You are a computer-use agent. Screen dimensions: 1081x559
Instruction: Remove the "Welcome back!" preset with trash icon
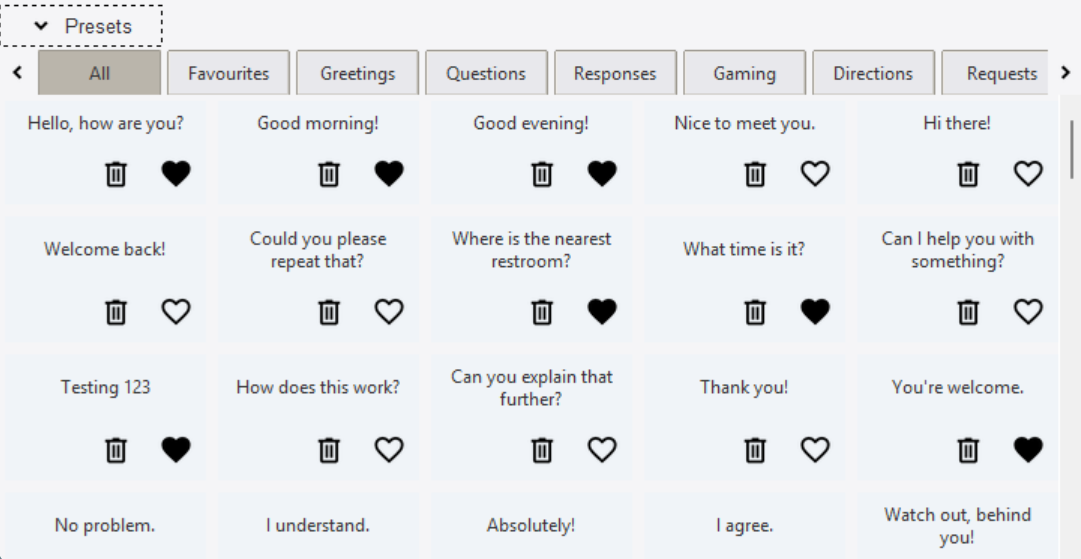[x=116, y=312]
